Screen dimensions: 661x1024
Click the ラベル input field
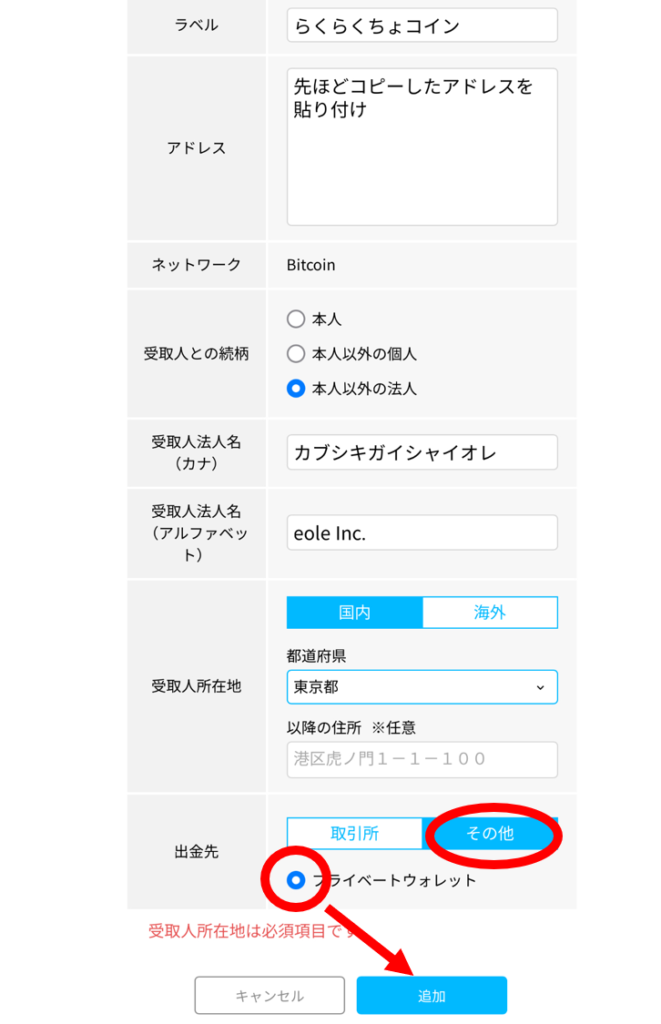point(421,25)
